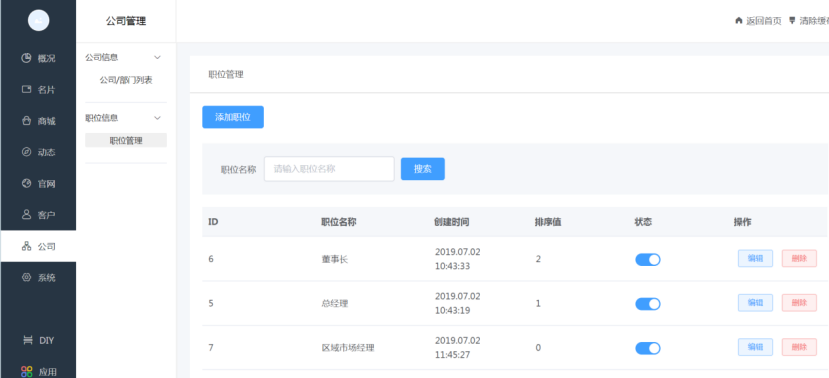Screen dimensions: 829x378
Task: Click the 公司管理 sidebar heading
Action: click(126, 21)
